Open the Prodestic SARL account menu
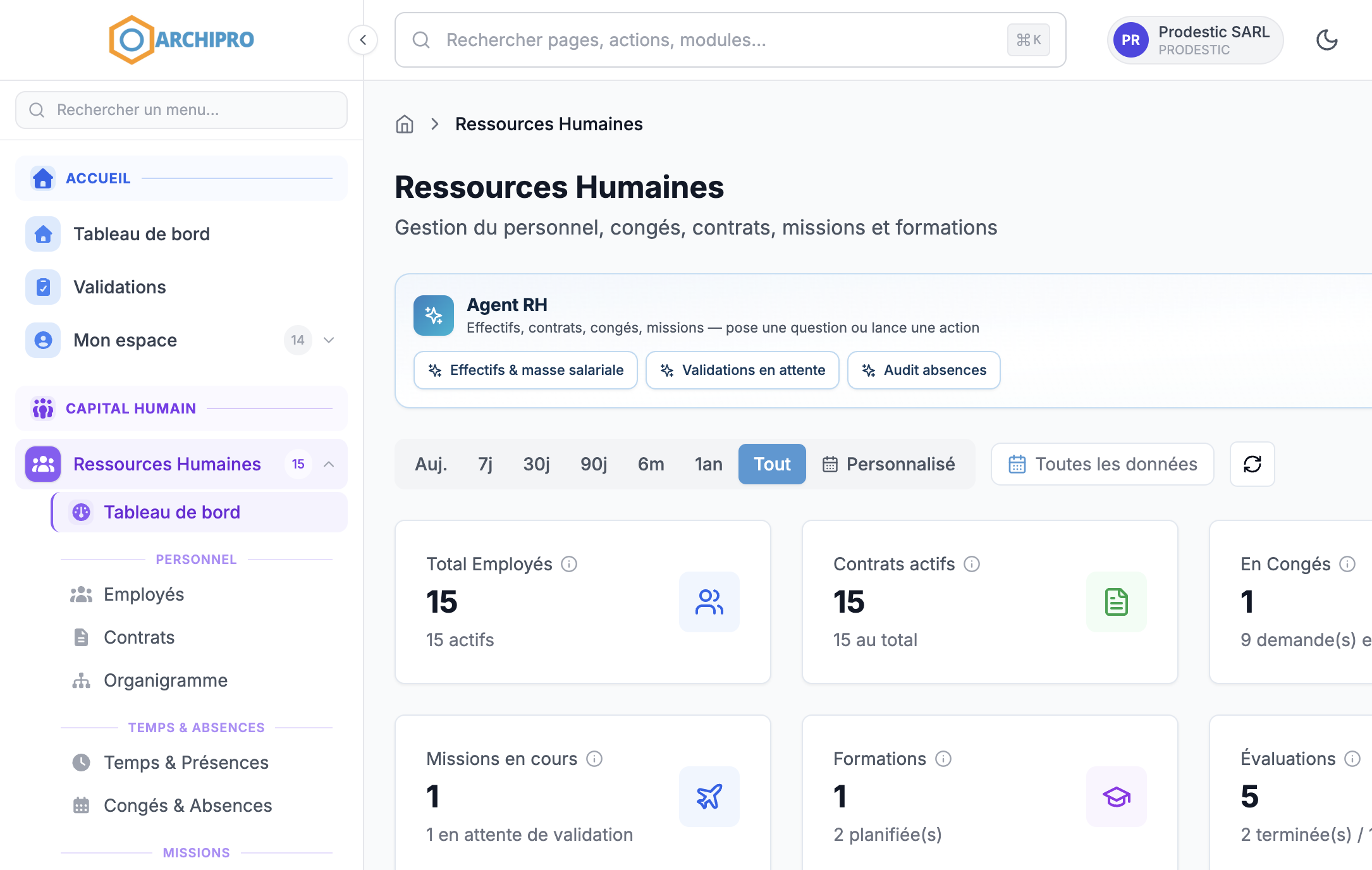Viewport: 1372px width, 870px height. pos(1195,40)
